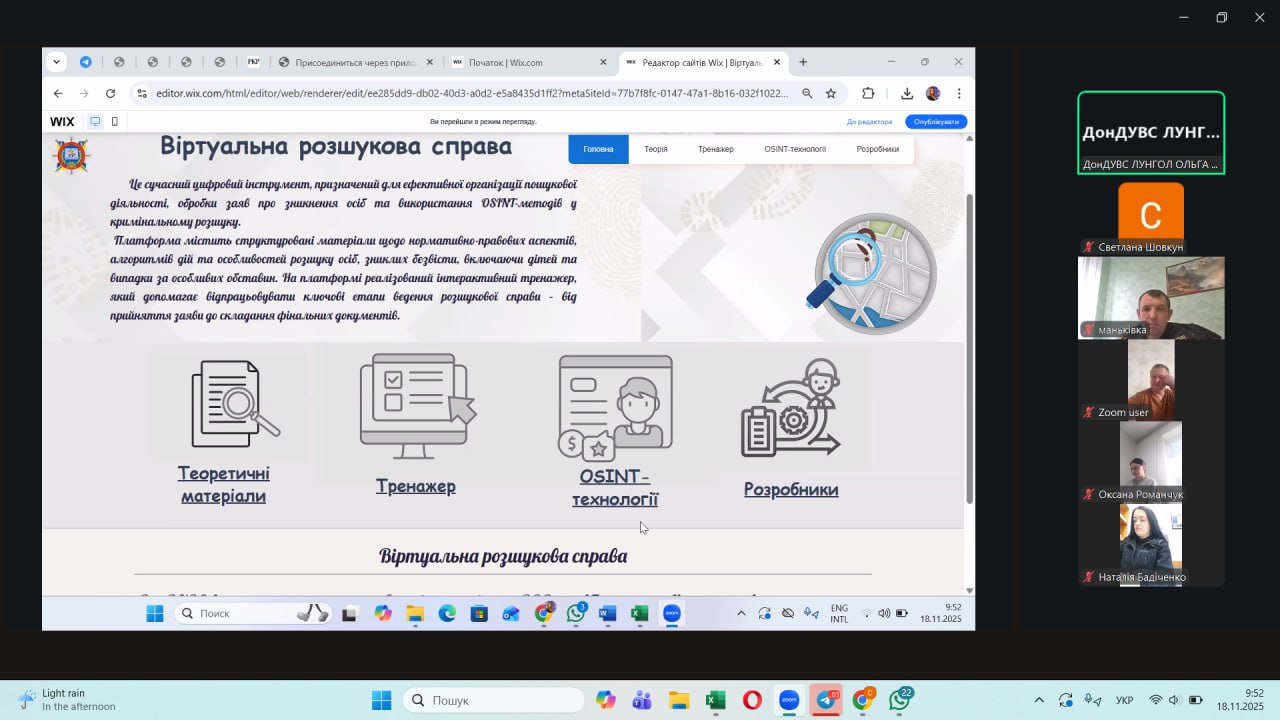Click the Пошук search field in taskbar
1280x720 pixels.
tap(494, 700)
